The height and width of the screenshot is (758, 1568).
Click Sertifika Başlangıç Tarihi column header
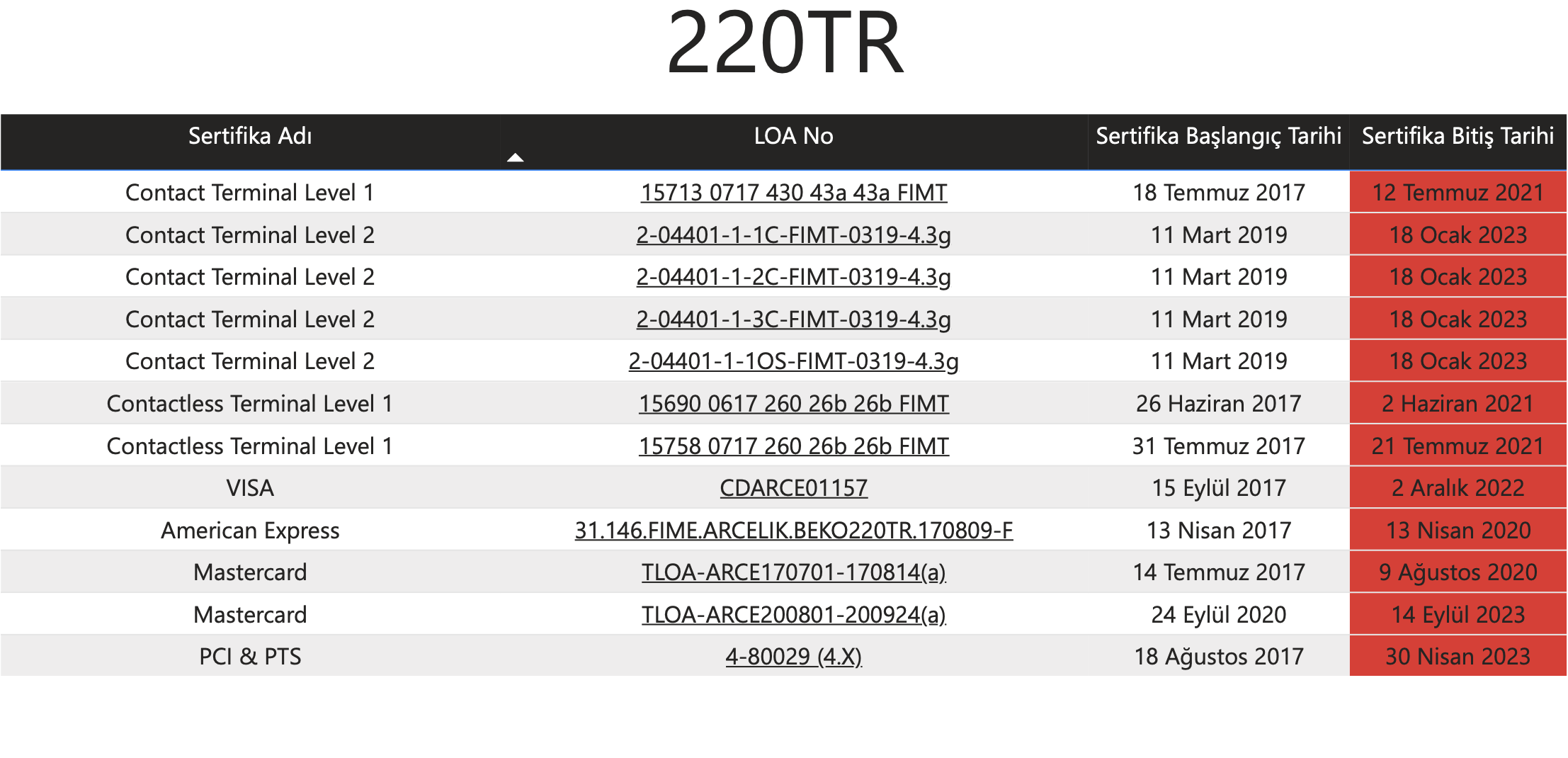point(1218,136)
